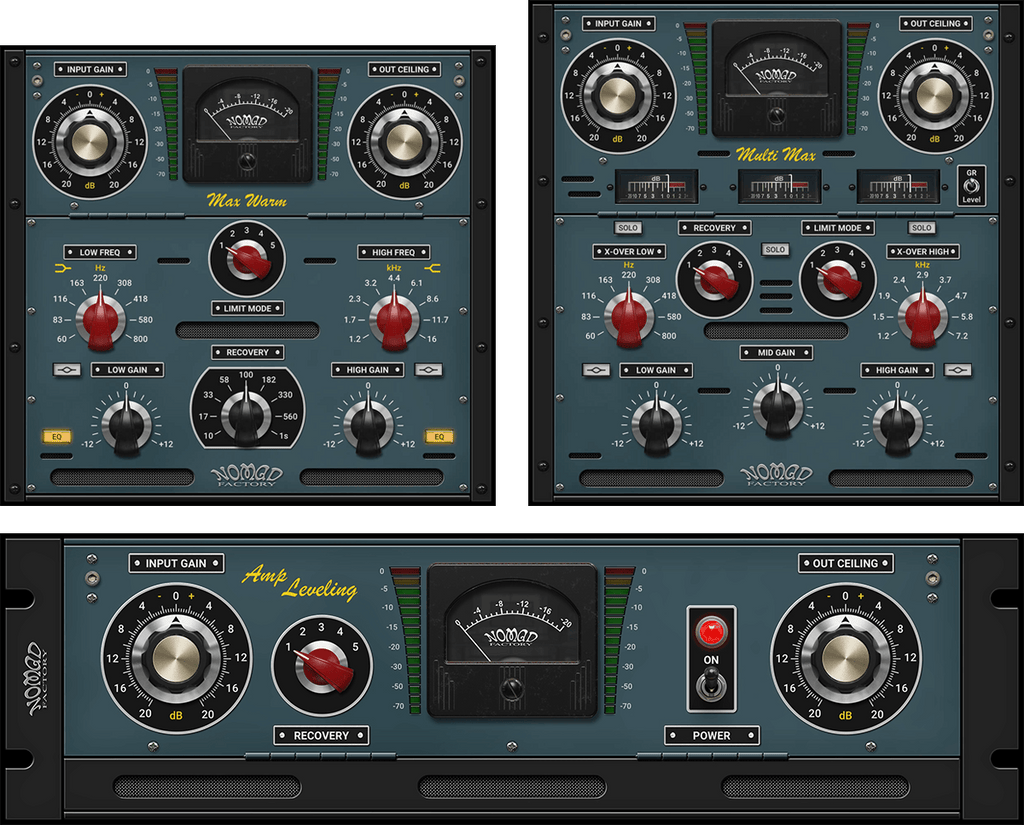Solo the high band in Multi Max

[x=921, y=228]
